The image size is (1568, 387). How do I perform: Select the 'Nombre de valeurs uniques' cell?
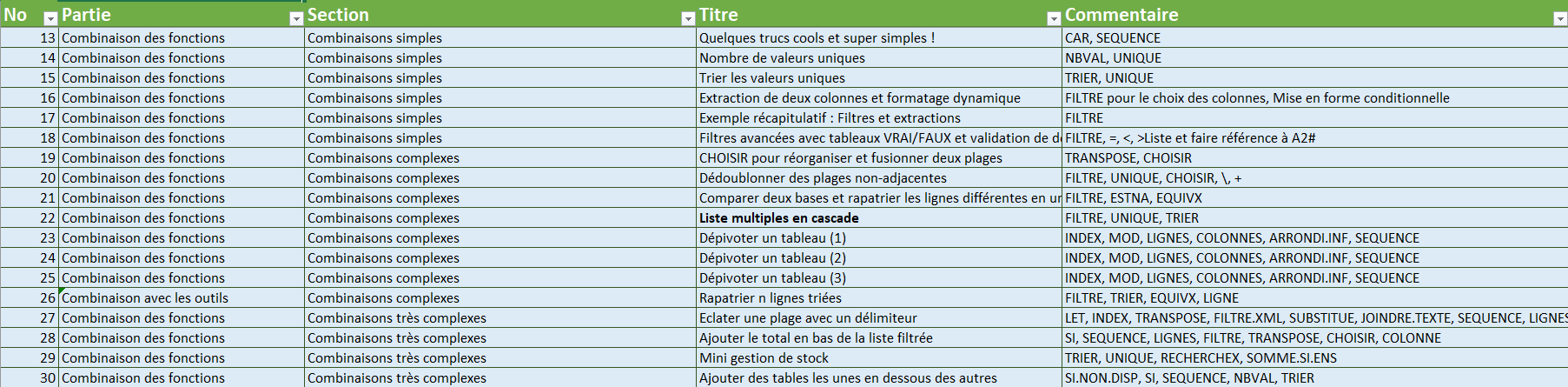pos(879,57)
